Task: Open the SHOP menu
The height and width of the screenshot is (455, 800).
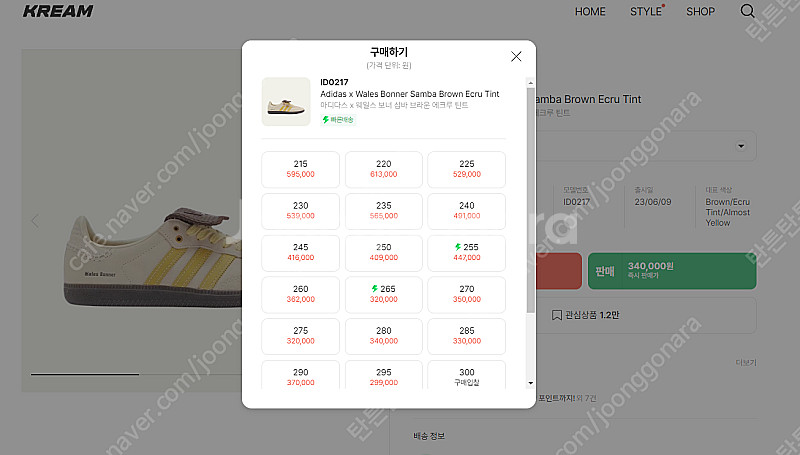Action: (701, 11)
